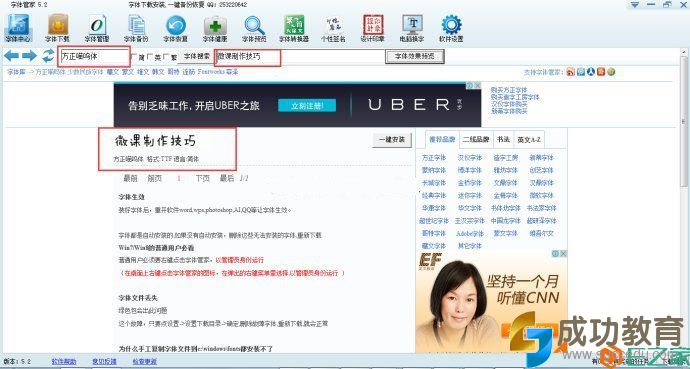
Task: Click the 检查更新 link in status bar
Action: (144, 362)
